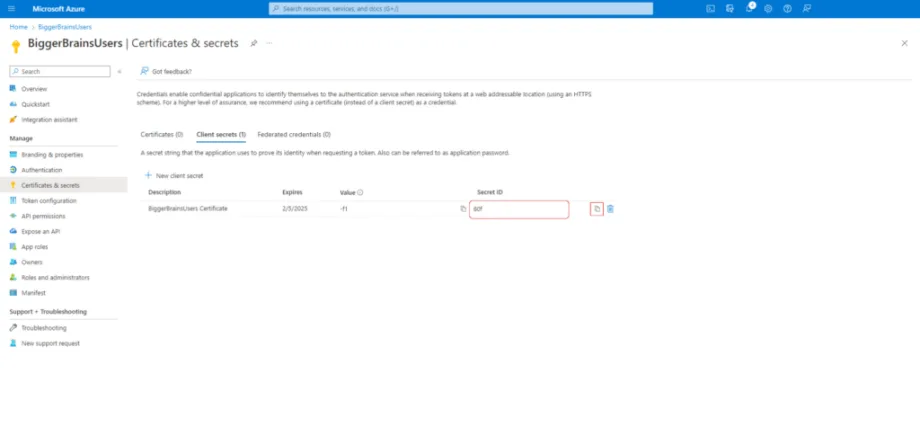This screenshot has height=444, width=920.
Task: Open Quickstart in the sidebar
Action: click(x=36, y=104)
